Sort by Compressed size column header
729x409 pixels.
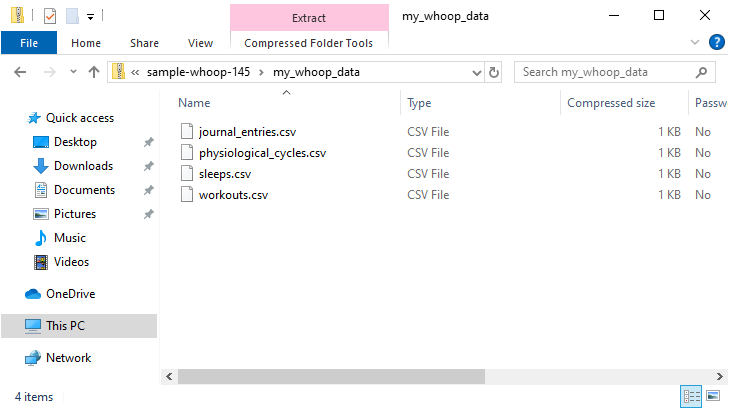tap(611, 103)
